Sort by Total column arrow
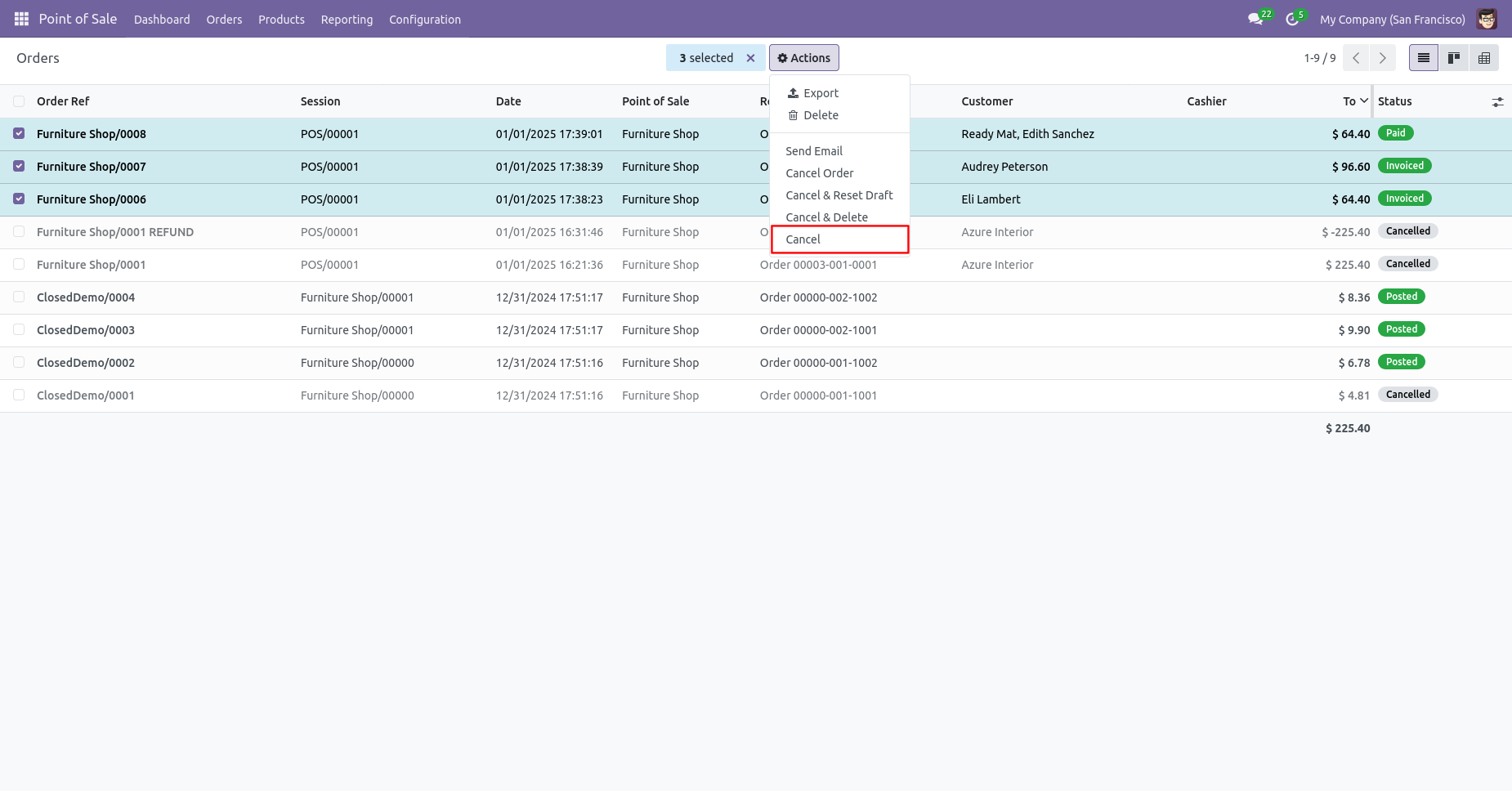This screenshot has height=791, width=1512. tap(1363, 101)
